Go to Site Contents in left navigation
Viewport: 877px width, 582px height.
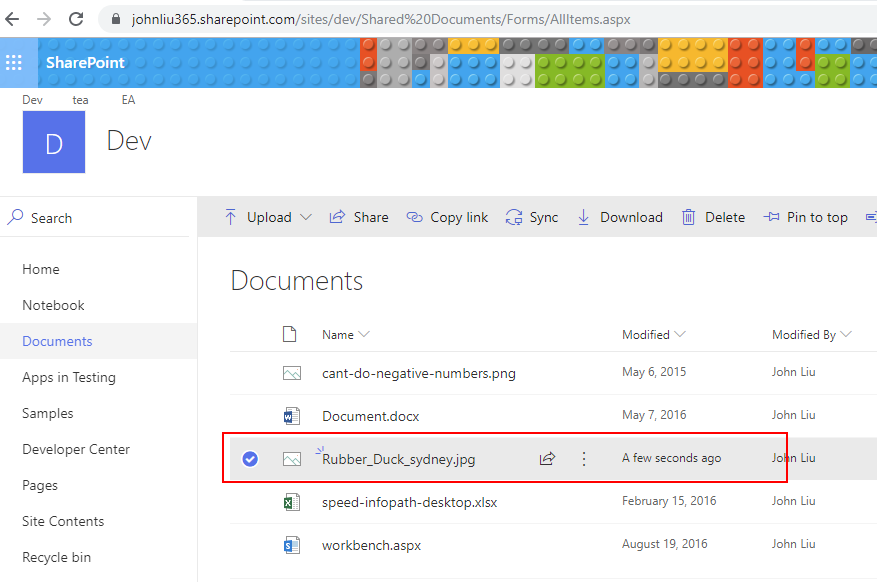pos(63,521)
